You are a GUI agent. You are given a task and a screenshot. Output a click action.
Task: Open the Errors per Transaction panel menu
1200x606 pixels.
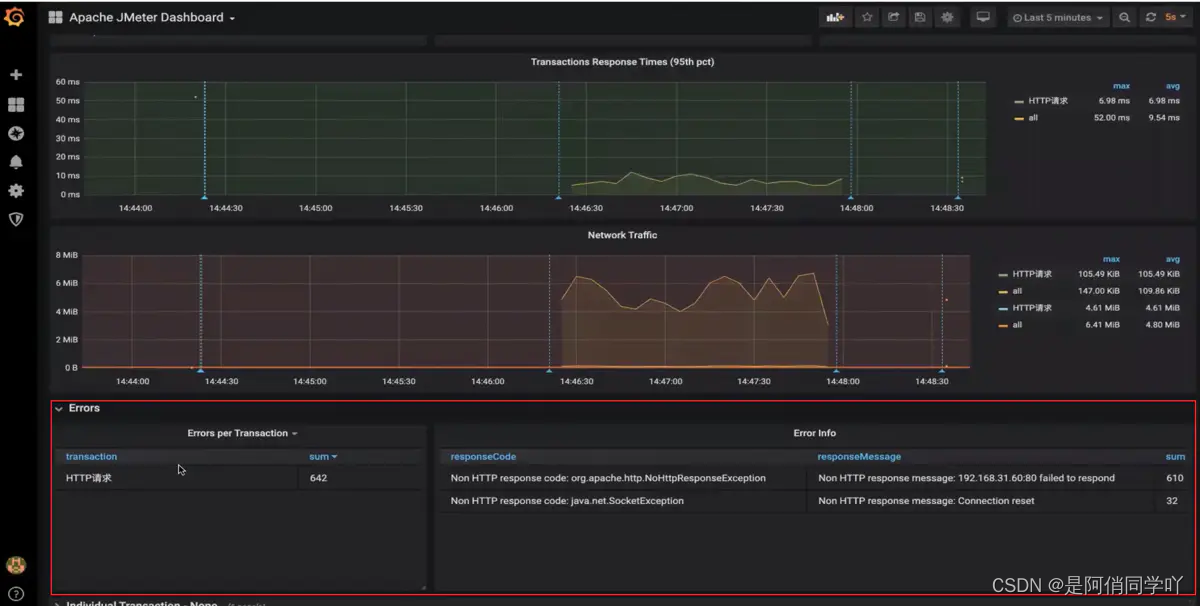[x=243, y=433]
